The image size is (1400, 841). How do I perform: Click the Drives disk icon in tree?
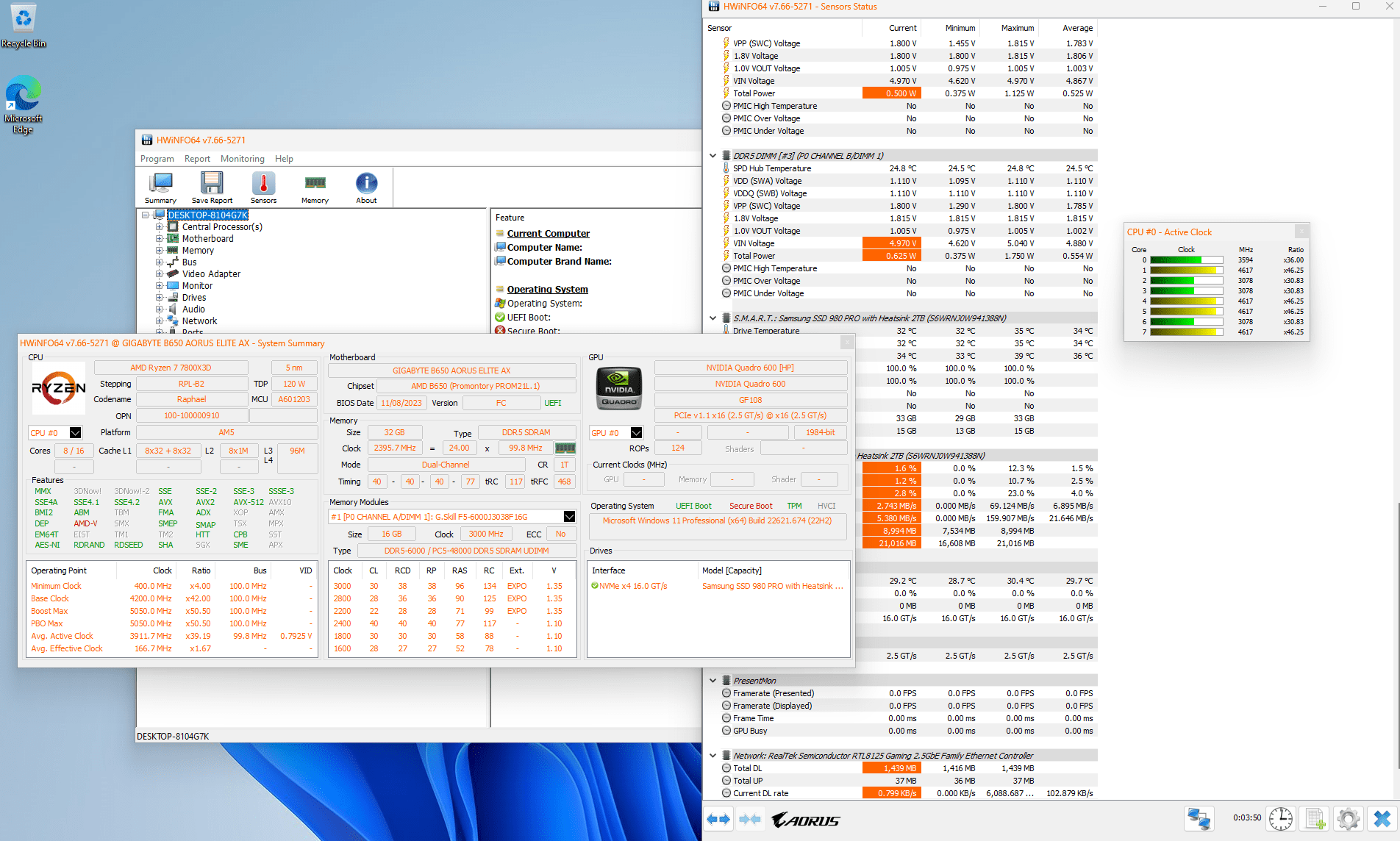point(173,298)
